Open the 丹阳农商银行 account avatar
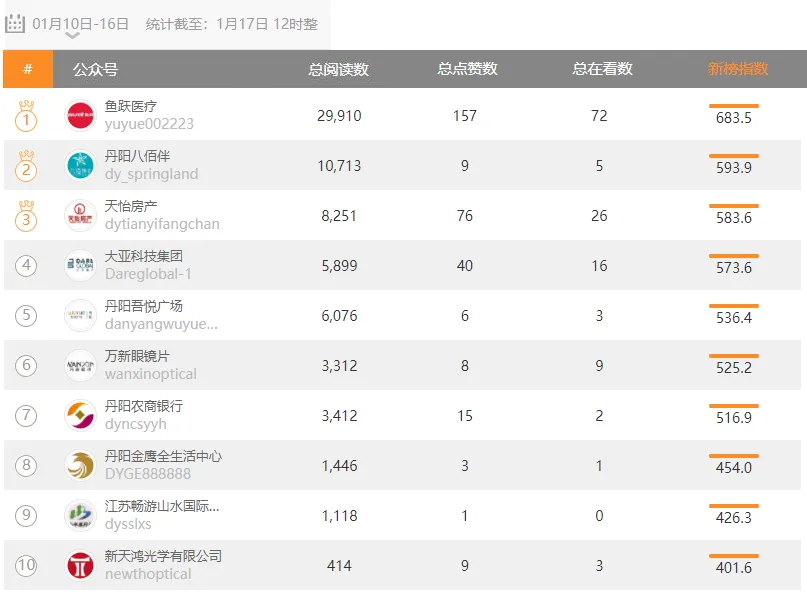The width and height of the screenshot is (807, 596). [x=80, y=415]
